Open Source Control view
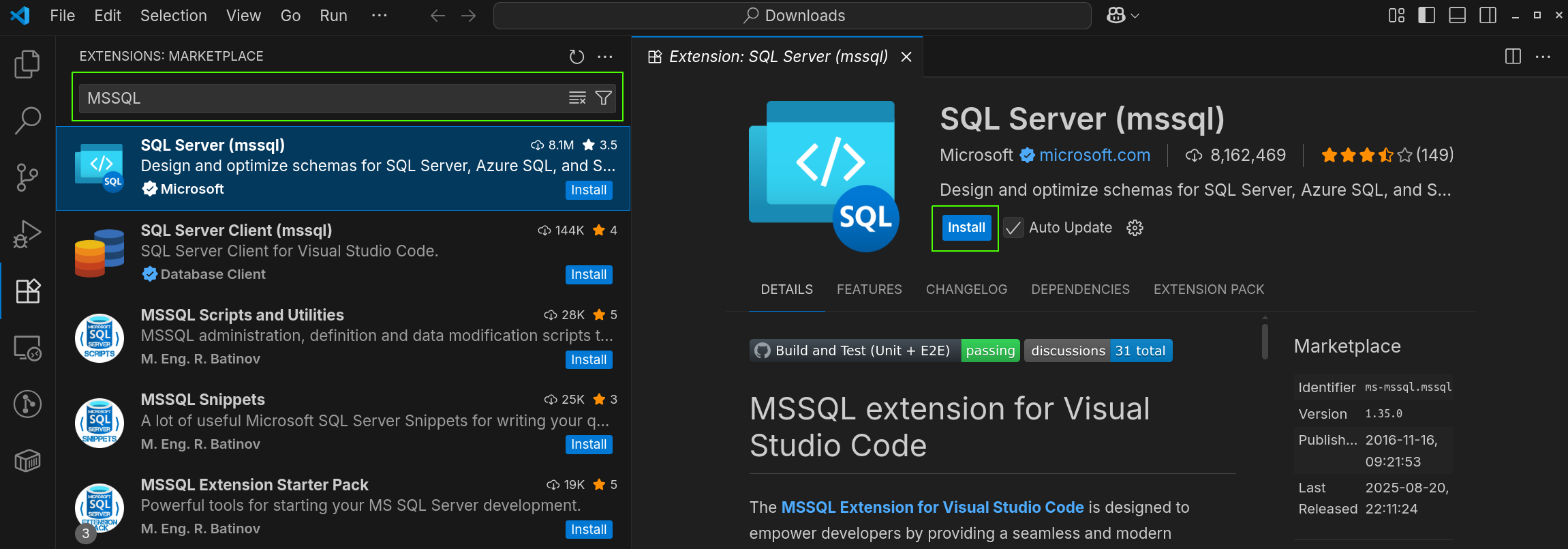This screenshot has width=1568, height=549. [27, 177]
